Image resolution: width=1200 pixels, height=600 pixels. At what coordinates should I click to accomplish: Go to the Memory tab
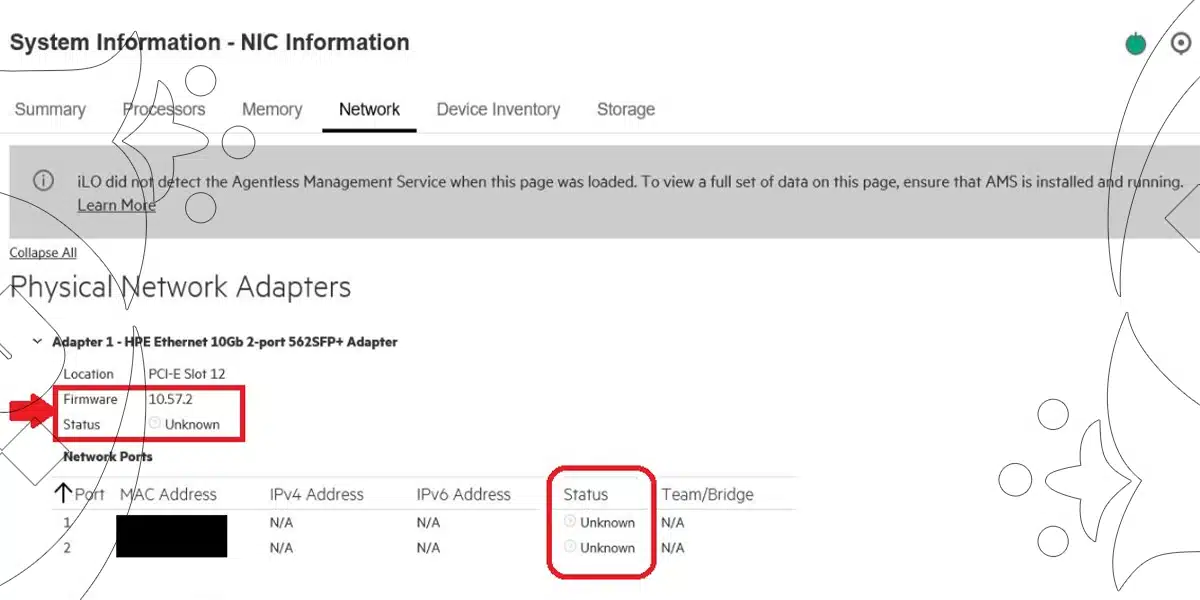[x=272, y=110]
